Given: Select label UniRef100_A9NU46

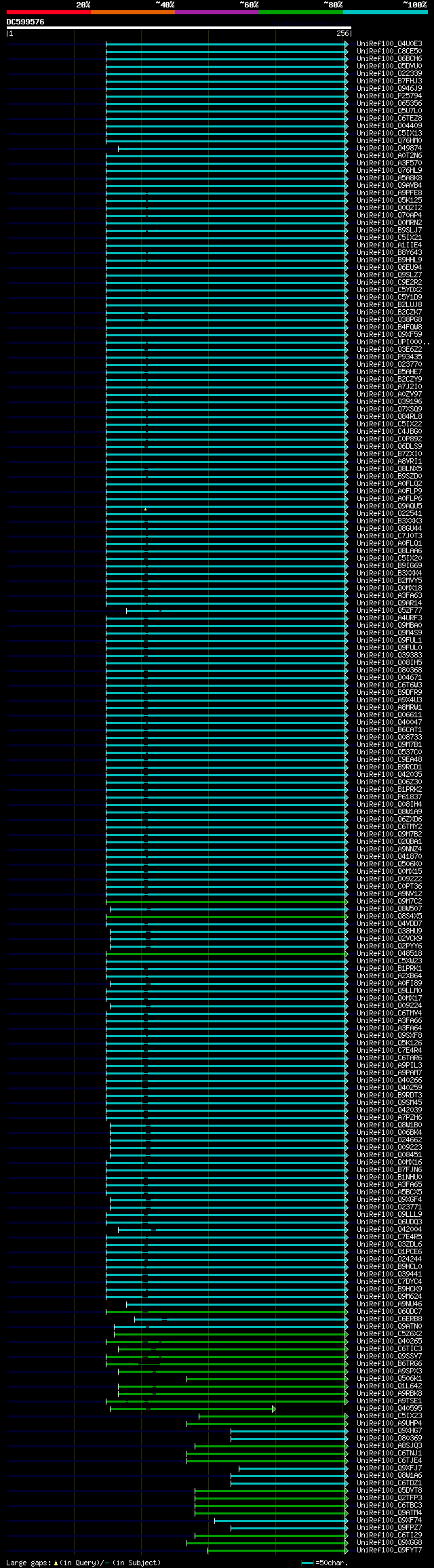Looking at the screenshot, I should tap(389, 1304).
